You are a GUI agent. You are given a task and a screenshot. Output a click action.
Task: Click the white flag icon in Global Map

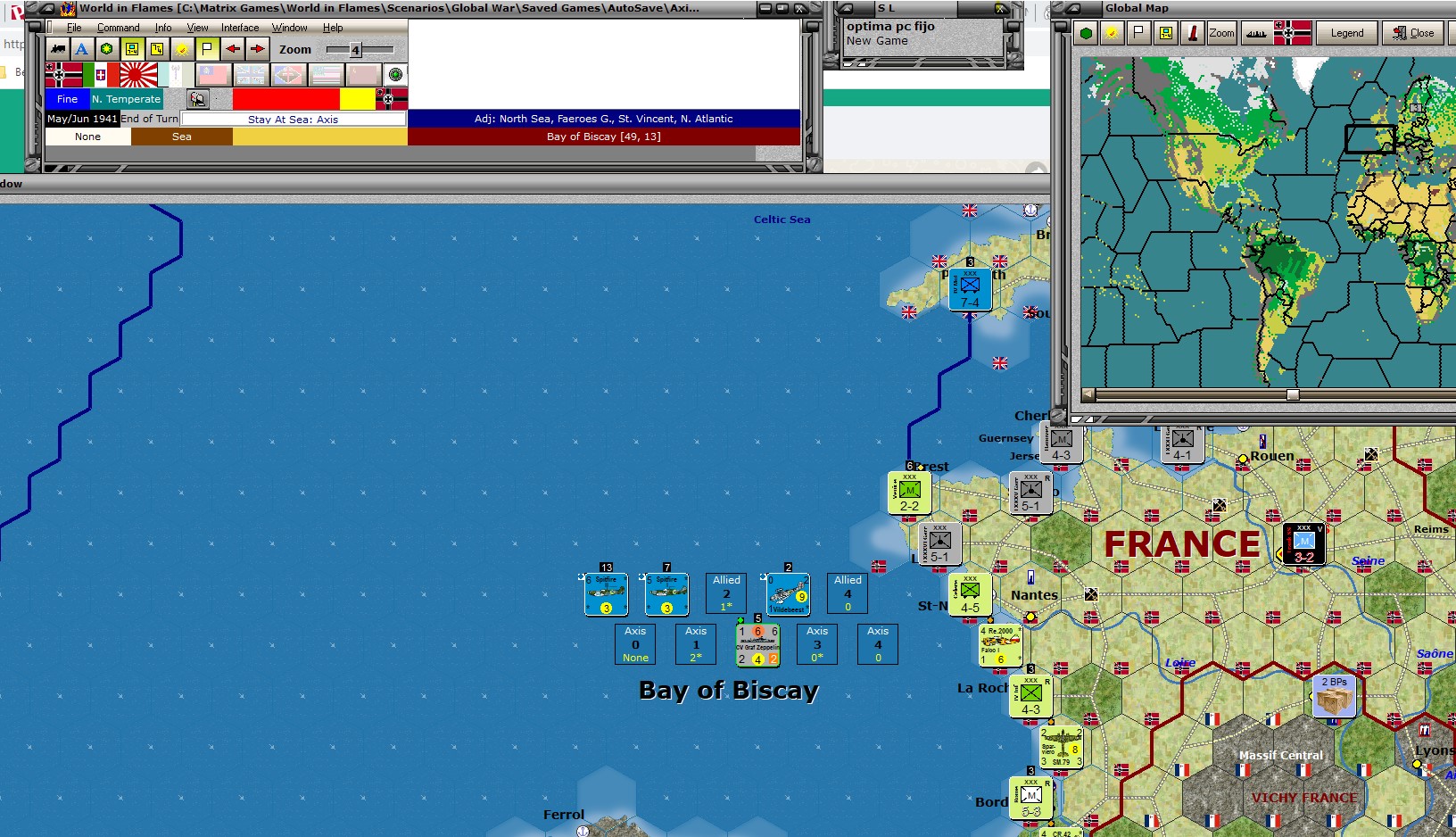coord(1138,34)
